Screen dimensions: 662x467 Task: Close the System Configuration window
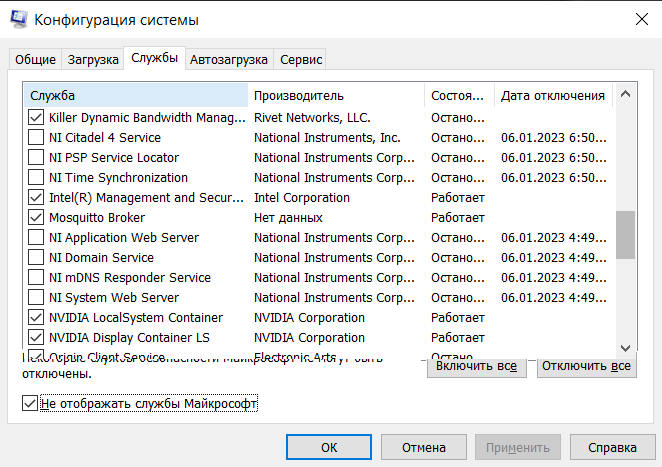coord(639,20)
